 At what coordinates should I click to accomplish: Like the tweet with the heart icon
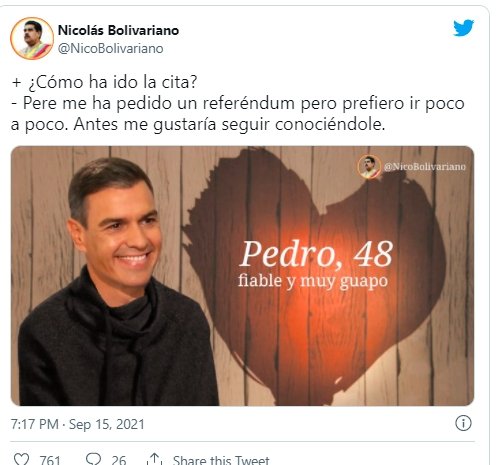pos(21,459)
